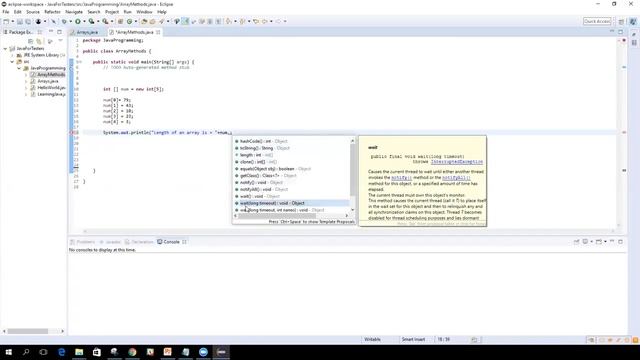This screenshot has width=640, height=360.
Task: Click the Open Type toolbar icon
Action: tap(144, 21)
